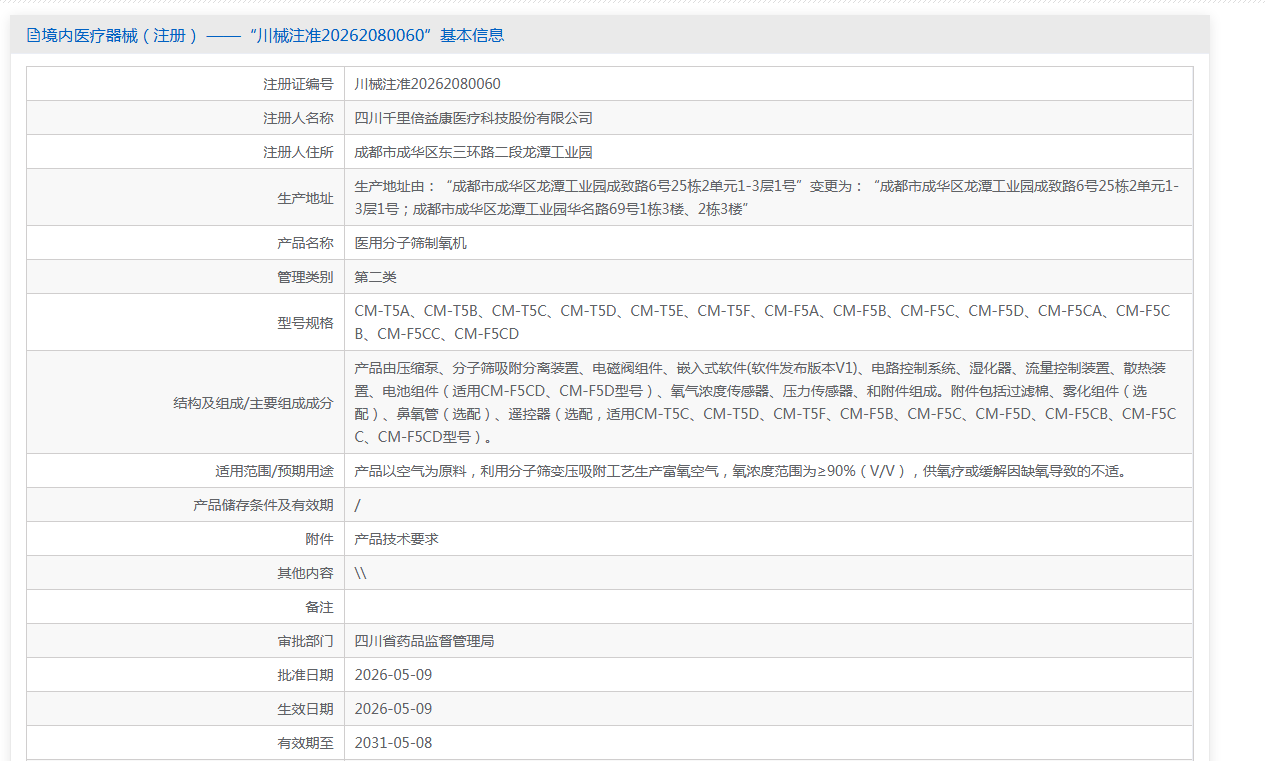1265x761 pixels.
Task: Select the label '有效期至'
Action: coord(305,743)
